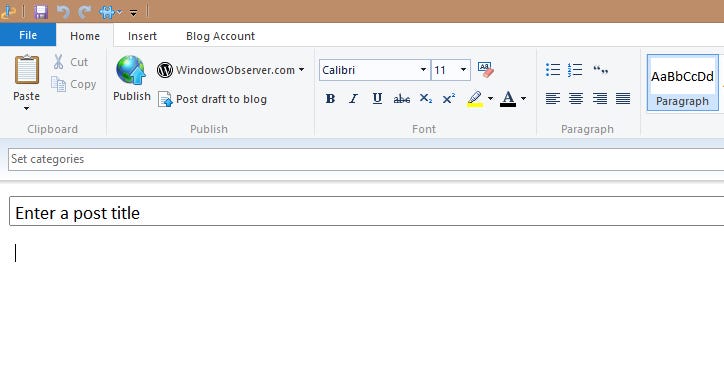This screenshot has height=391, width=724.
Task: Toggle Underline formatting
Action: click(377, 98)
